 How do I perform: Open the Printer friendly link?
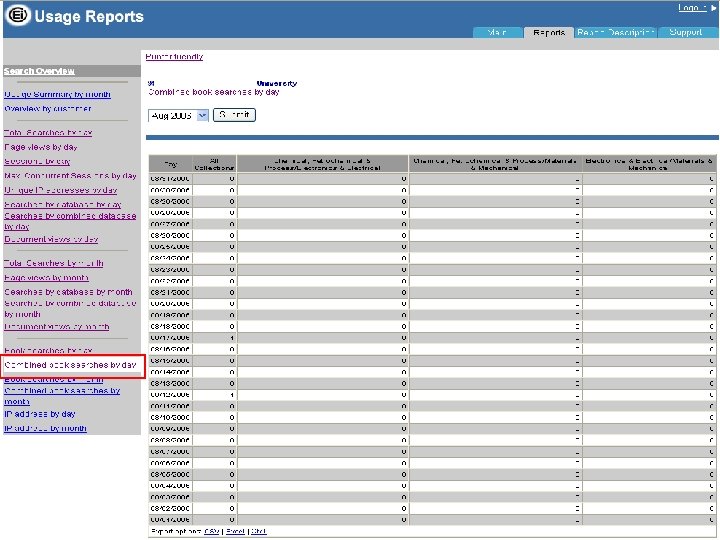pyautogui.click(x=174, y=56)
